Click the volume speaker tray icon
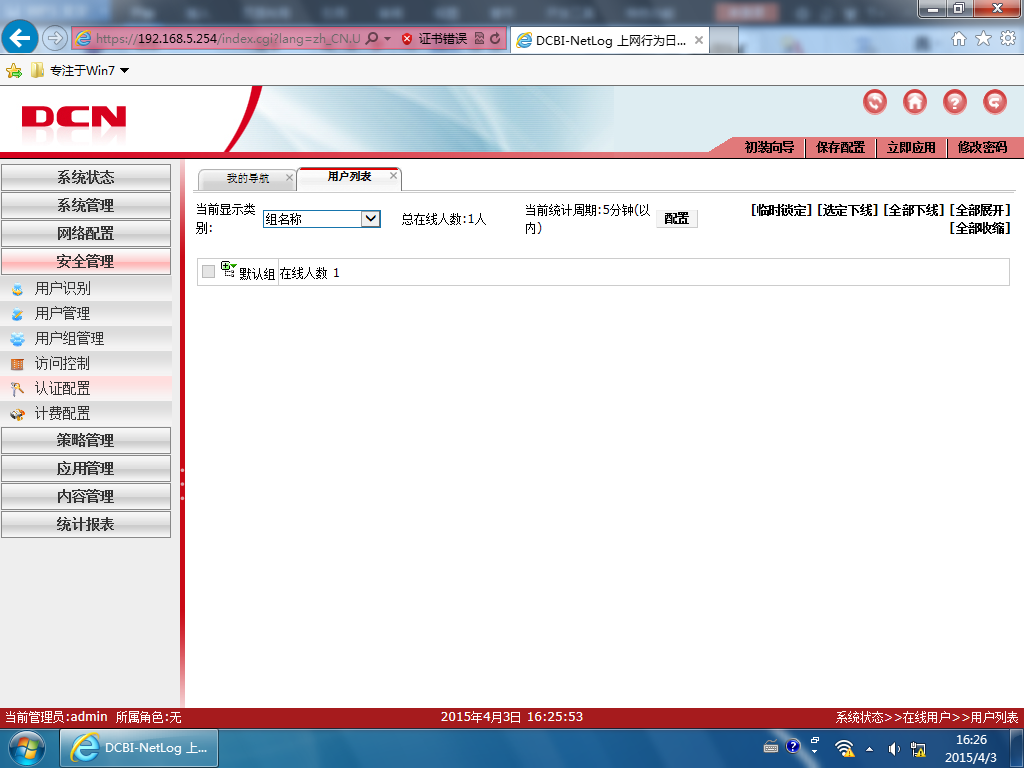1024x768 pixels. point(894,749)
